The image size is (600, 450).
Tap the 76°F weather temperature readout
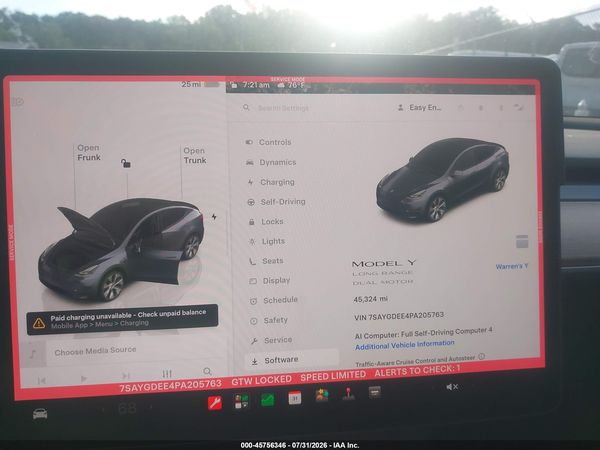pyautogui.click(x=297, y=85)
